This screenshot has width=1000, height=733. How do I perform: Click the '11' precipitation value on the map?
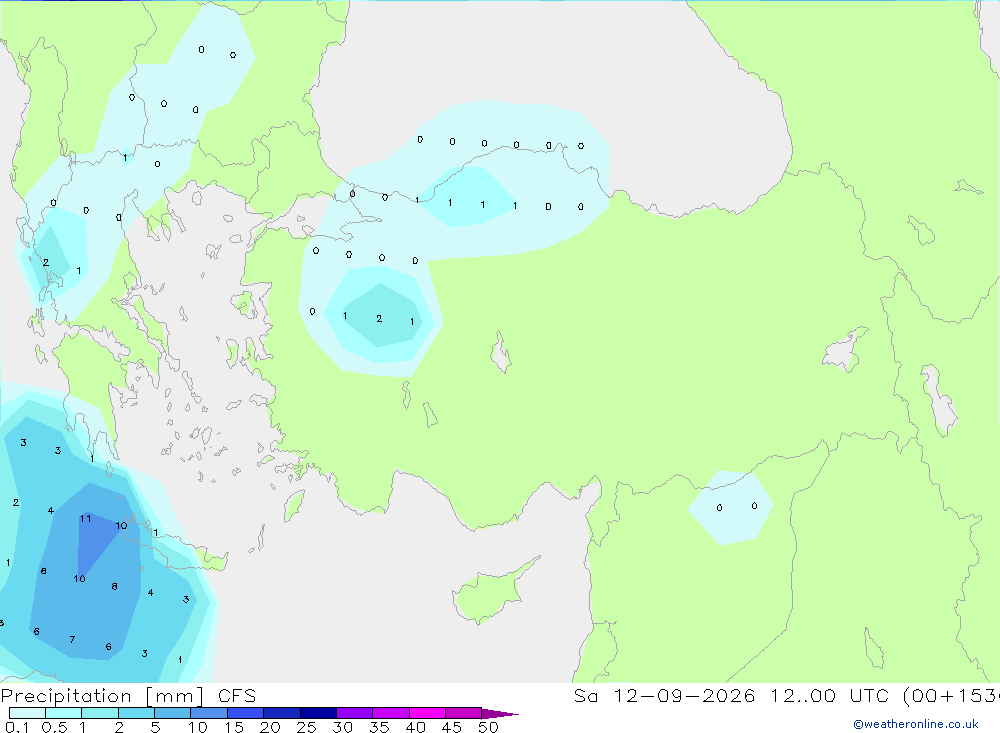pyautogui.click(x=85, y=519)
